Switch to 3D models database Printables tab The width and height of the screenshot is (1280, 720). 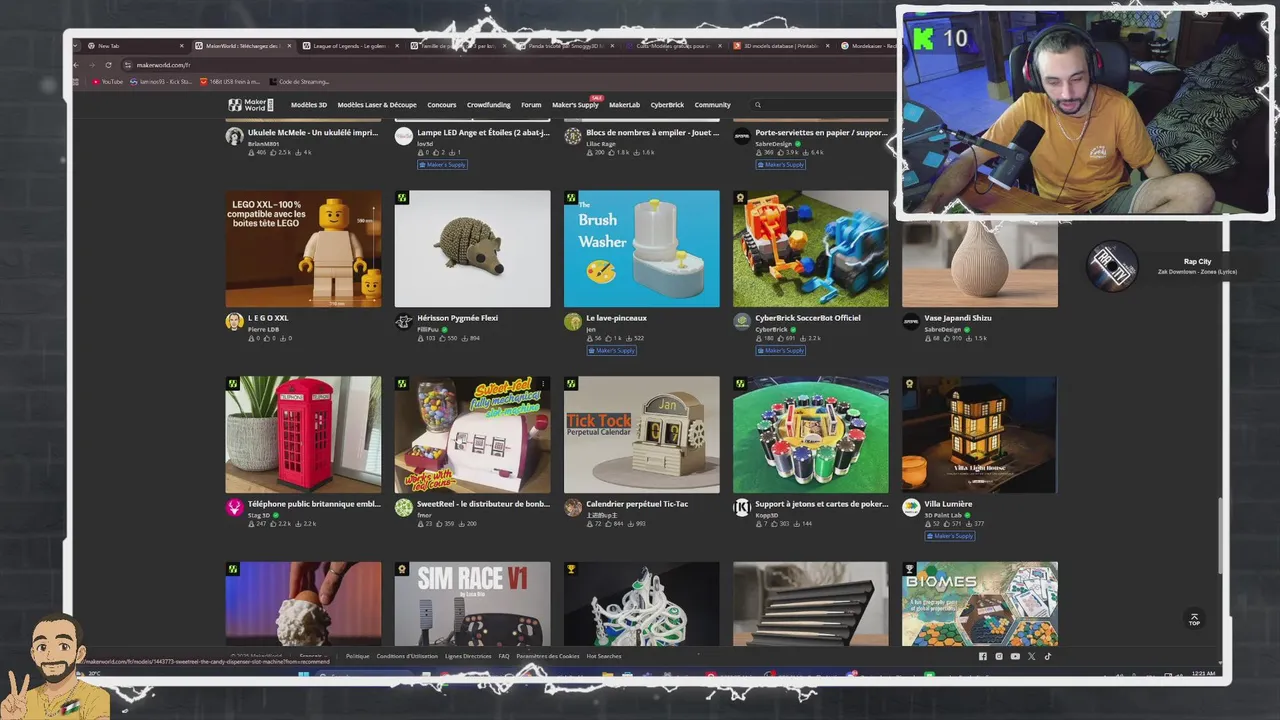pos(781,46)
